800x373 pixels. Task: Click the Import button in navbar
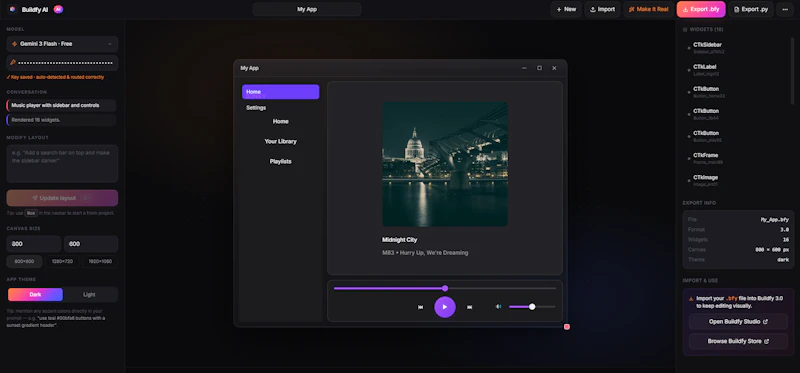tap(603, 9)
